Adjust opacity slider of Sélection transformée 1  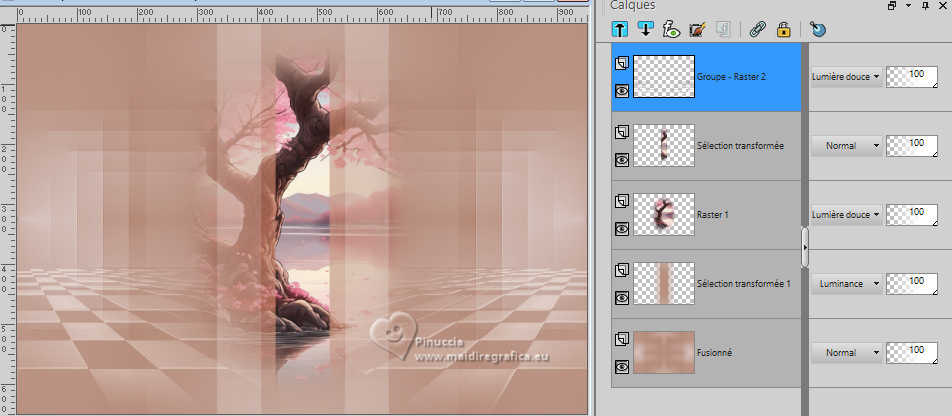[x=912, y=284]
